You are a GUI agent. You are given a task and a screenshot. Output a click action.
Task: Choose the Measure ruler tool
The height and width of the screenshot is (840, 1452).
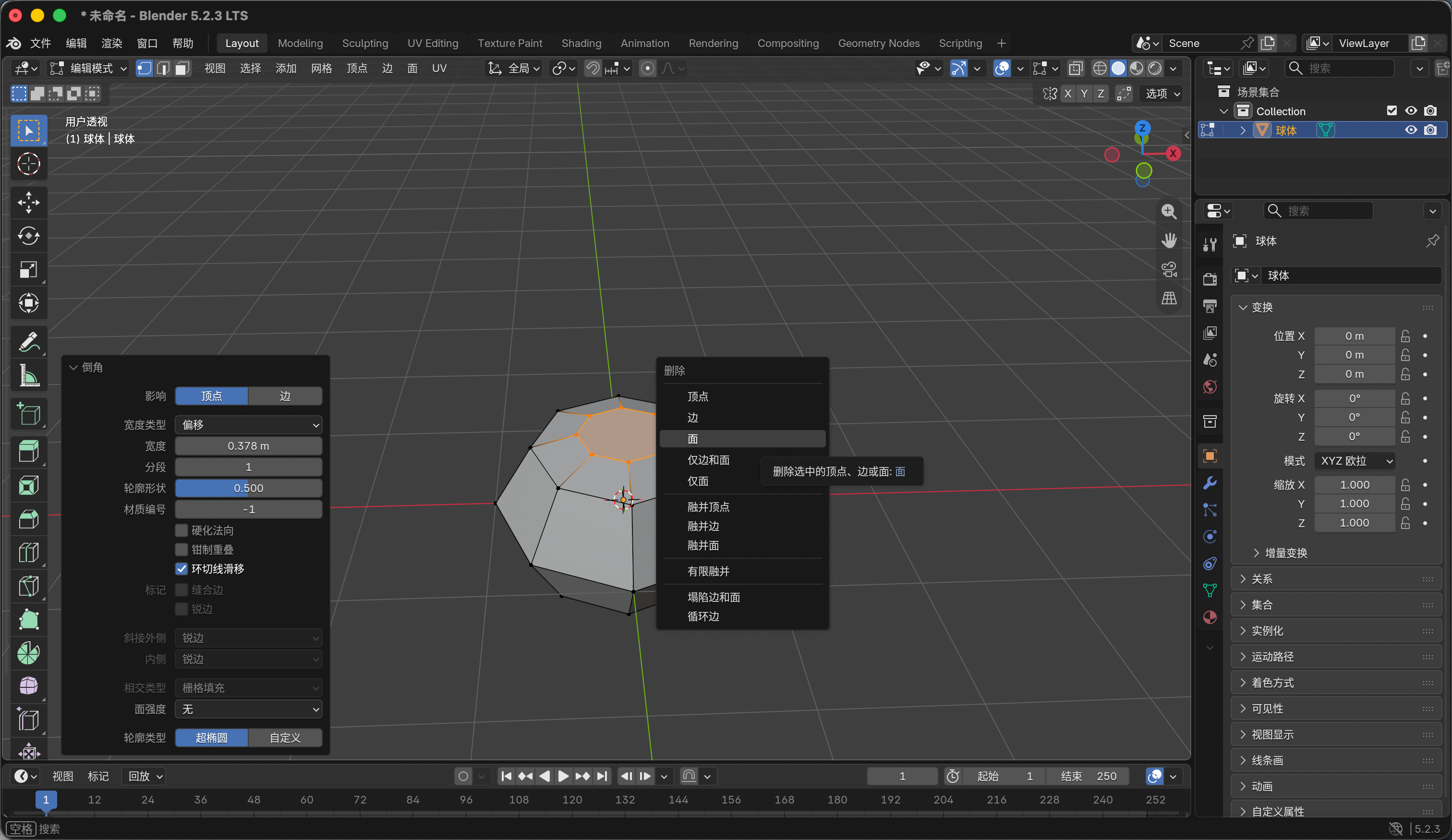(28, 376)
